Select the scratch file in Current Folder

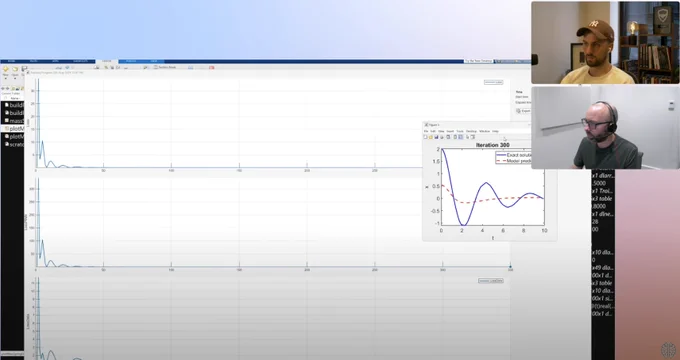pos(13,144)
